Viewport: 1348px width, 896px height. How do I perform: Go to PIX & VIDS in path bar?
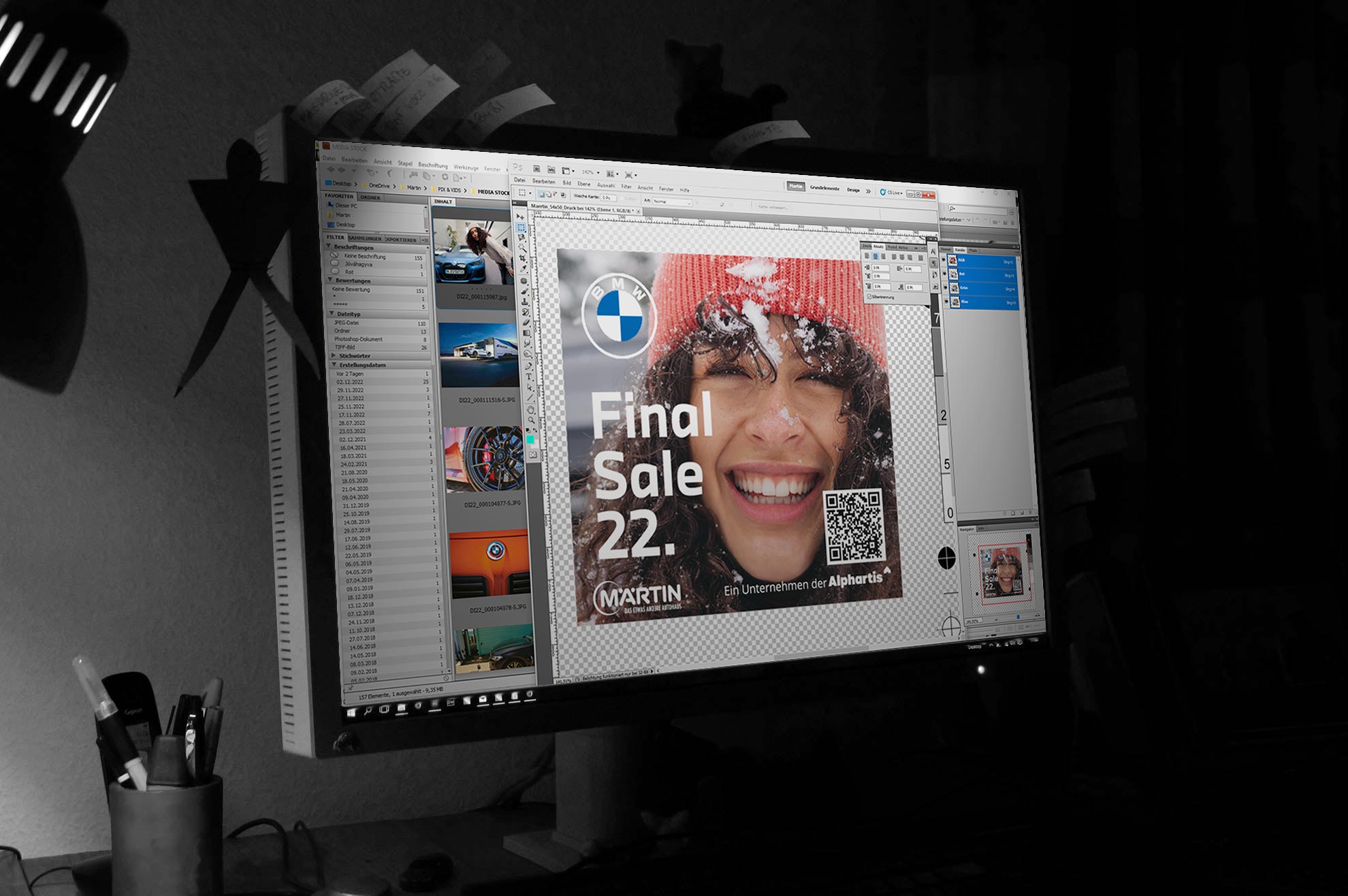click(x=449, y=190)
